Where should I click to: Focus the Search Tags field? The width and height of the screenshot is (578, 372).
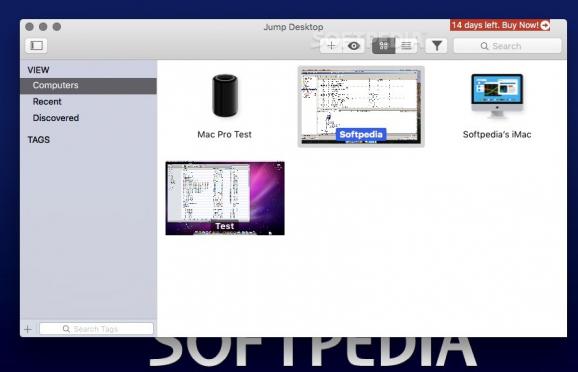click(96, 329)
